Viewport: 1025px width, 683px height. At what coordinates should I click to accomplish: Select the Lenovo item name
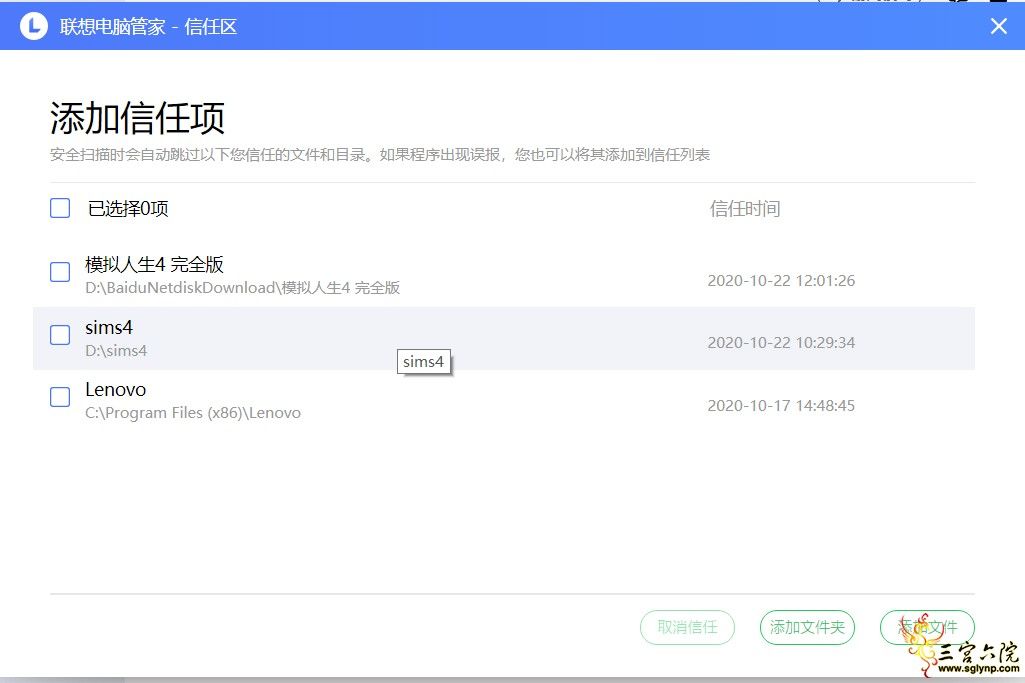pyautogui.click(x=116, y=390)
